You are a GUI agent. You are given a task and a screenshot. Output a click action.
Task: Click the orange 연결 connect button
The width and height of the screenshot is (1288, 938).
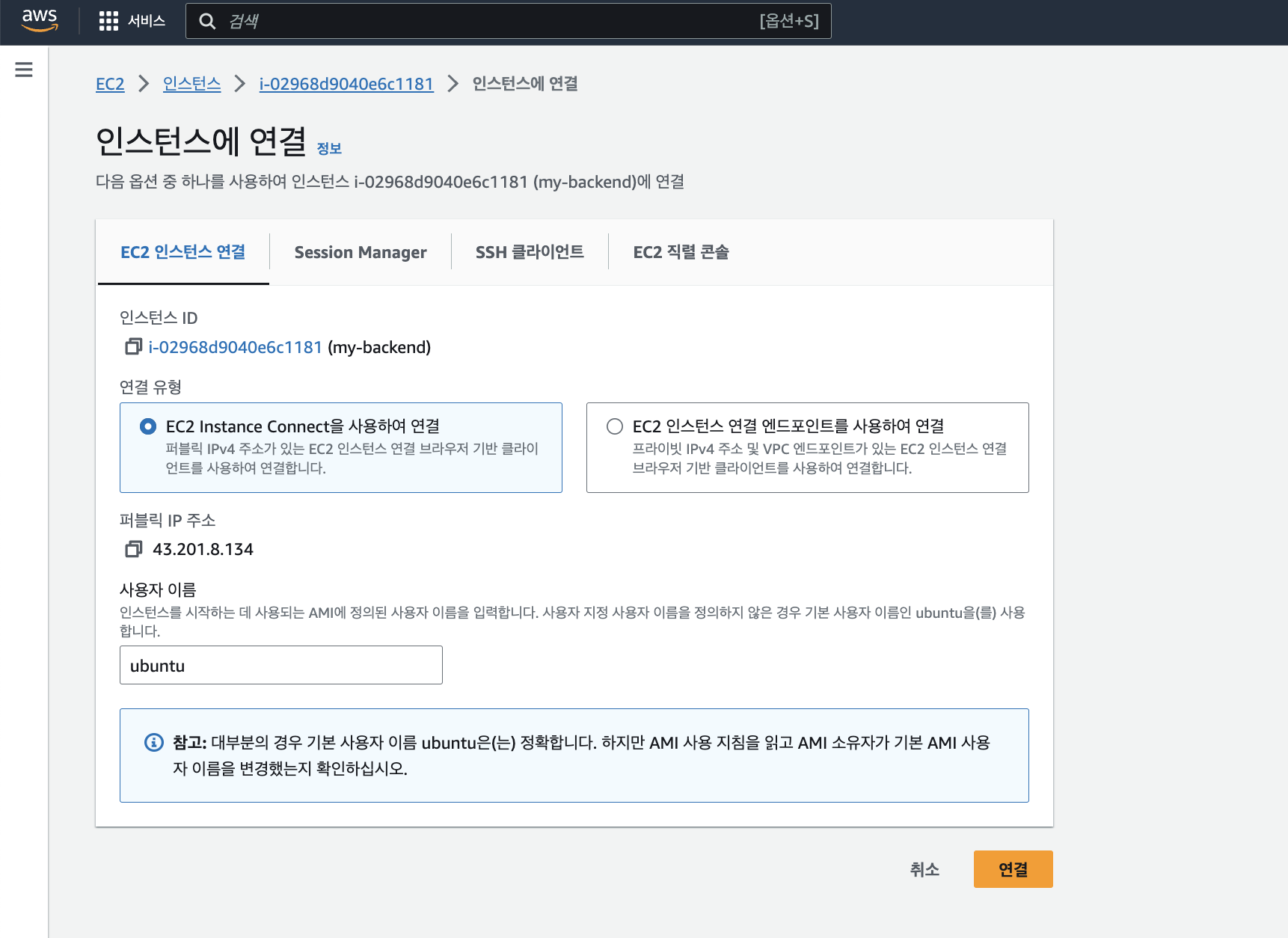pos(1013,869)
